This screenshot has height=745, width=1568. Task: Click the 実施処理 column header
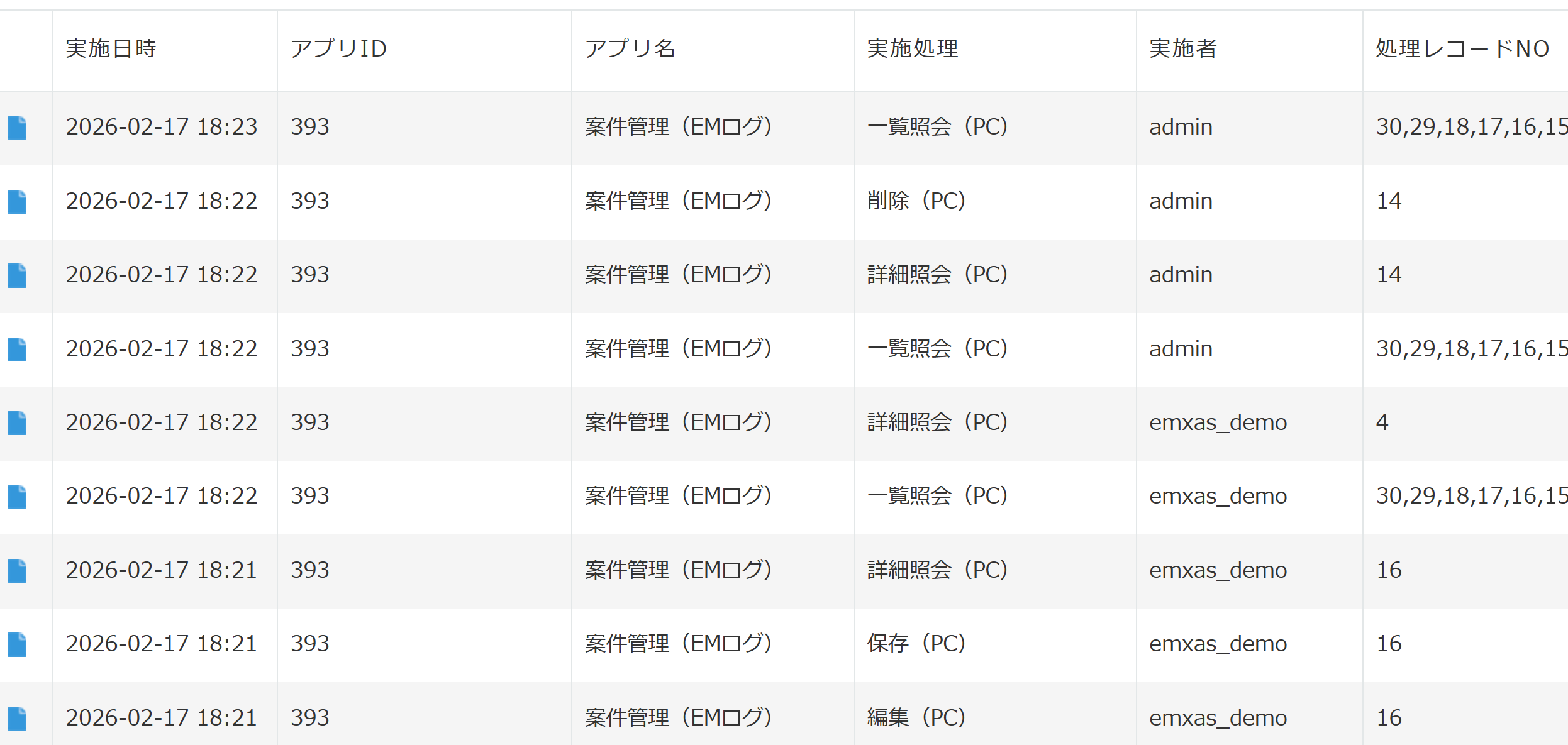pyautogui.click(x=912, y=49)
